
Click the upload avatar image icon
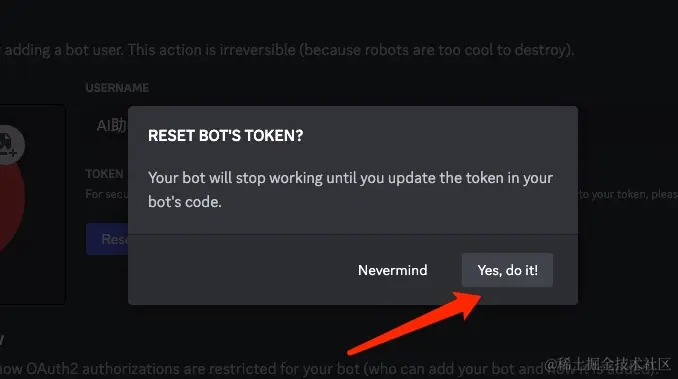[x=8, y=145]
